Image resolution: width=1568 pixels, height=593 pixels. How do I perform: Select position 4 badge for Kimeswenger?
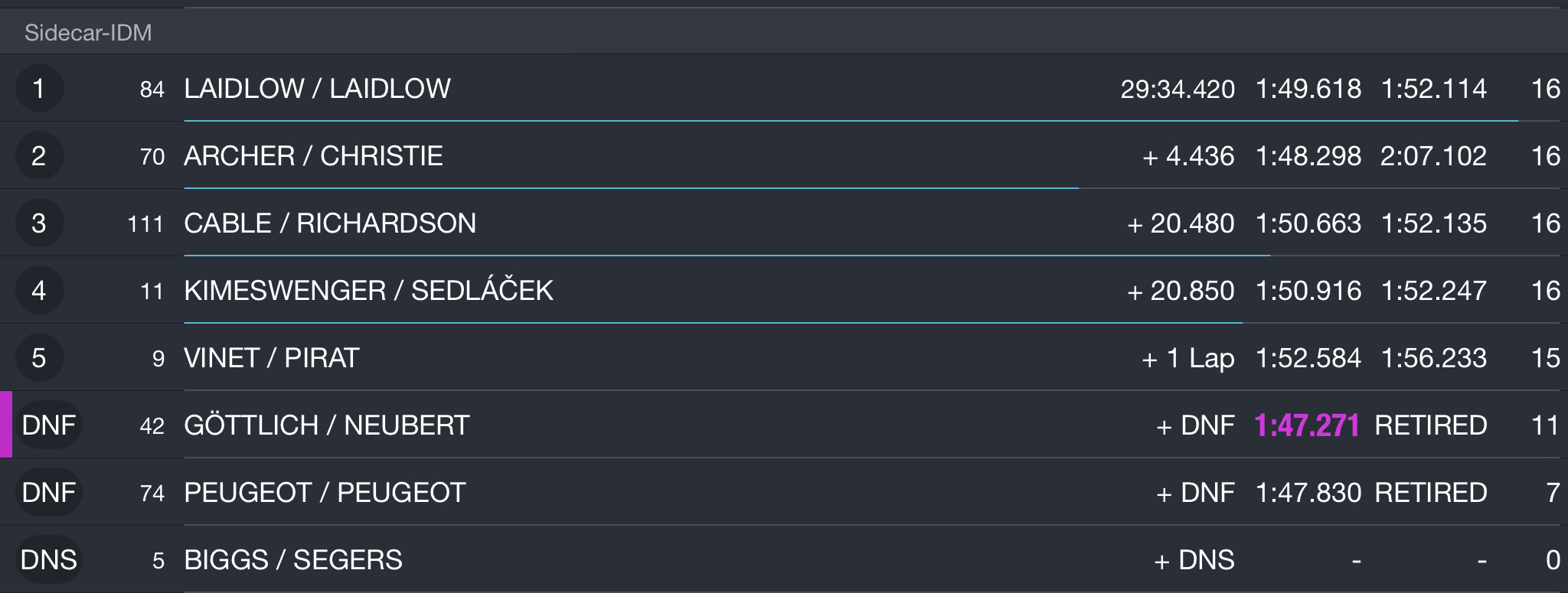pos(39,291)
